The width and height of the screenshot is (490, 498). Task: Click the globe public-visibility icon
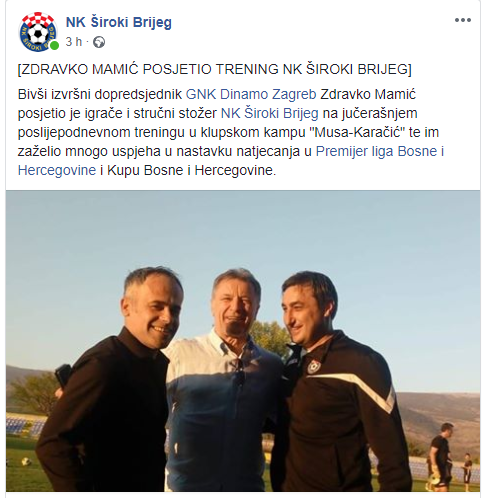[99, 42]
